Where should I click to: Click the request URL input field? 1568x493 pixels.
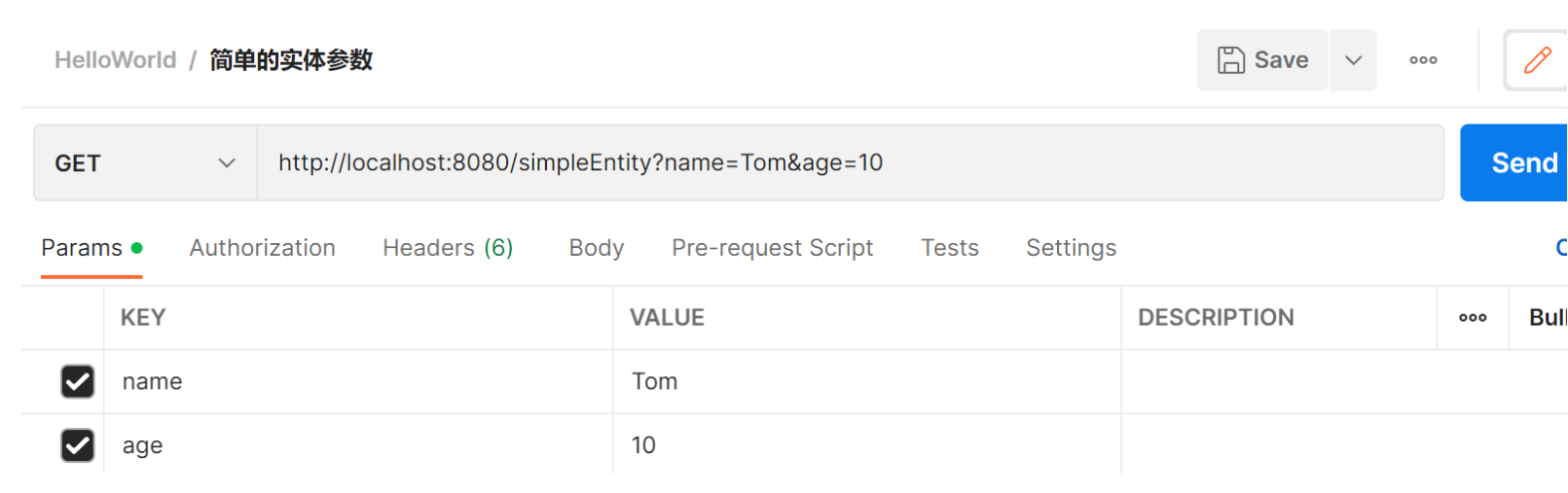click(847, 163)
